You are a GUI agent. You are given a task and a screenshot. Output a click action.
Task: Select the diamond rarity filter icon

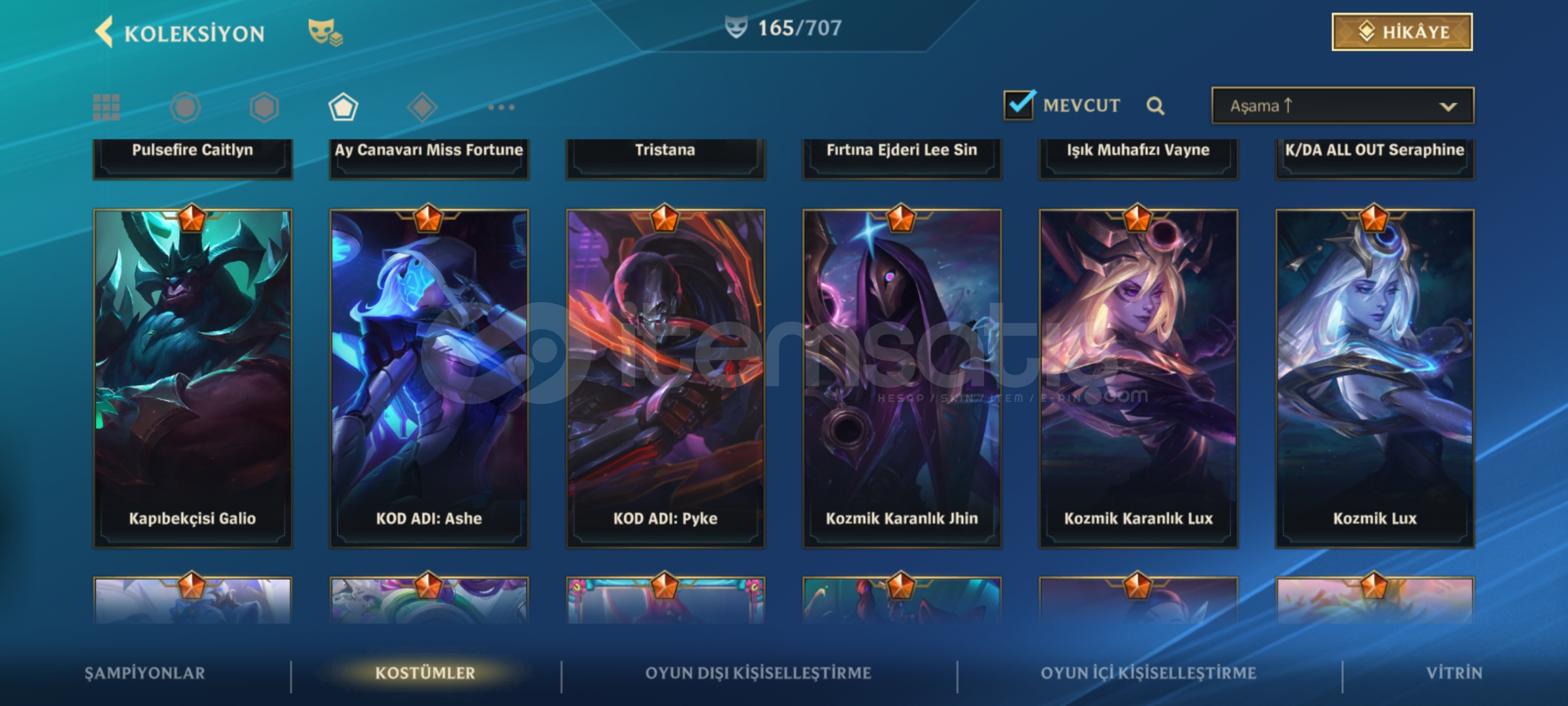coord(422,107)
